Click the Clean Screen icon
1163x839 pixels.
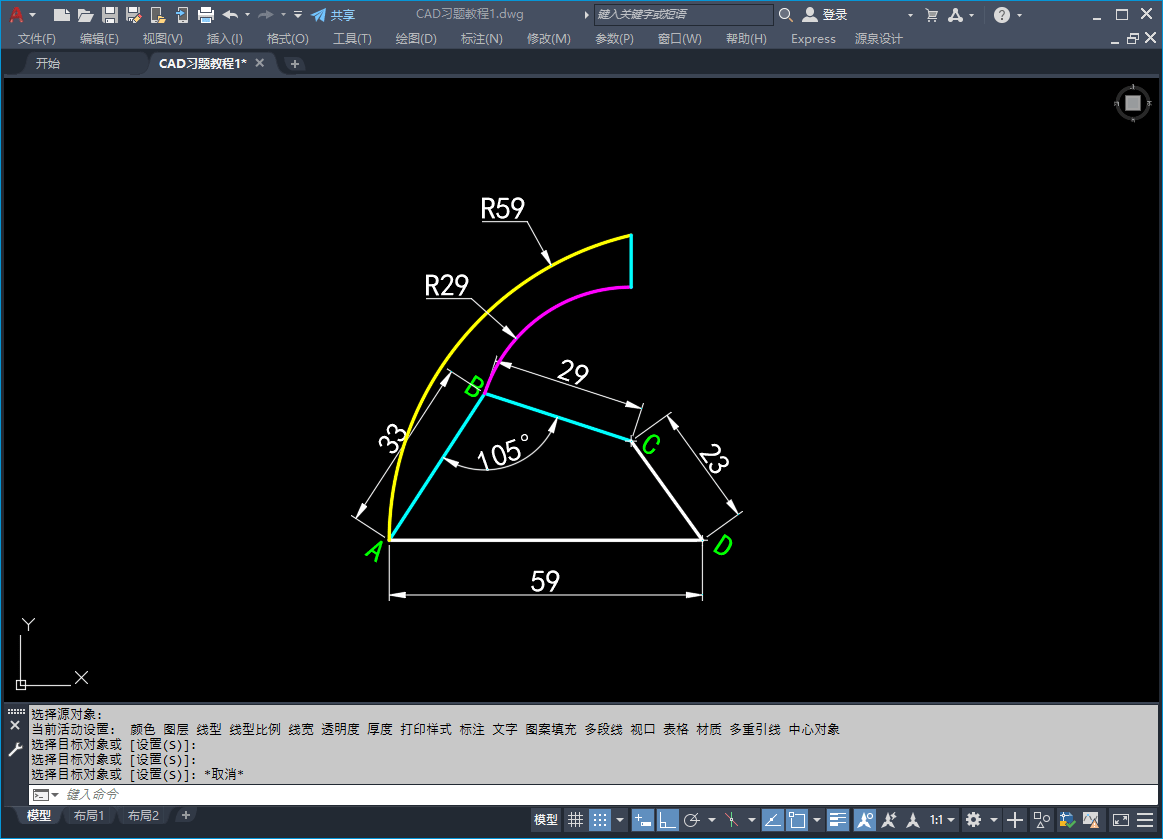(x=1121, y=820)
